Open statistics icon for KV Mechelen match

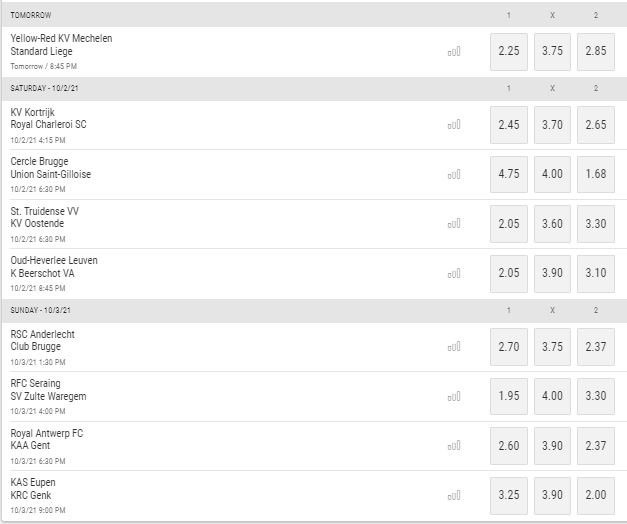coord(454,52)
